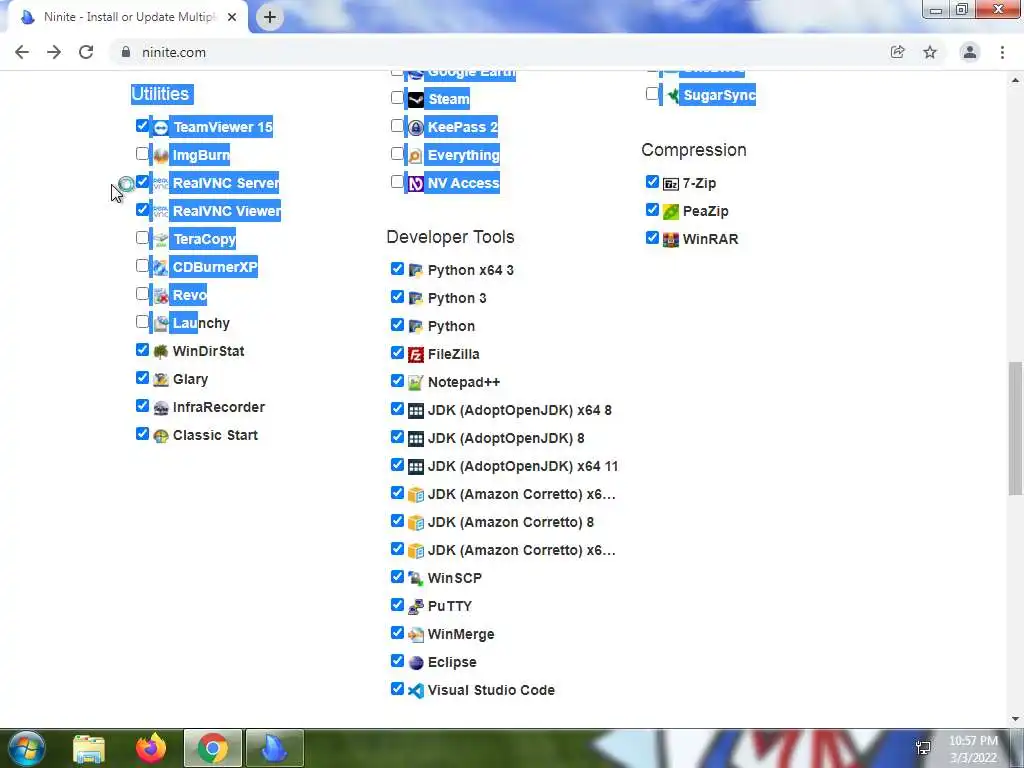Click the Steam app icon
Image resolution: width=1024 pixels, height=768 pixels.
click(x=416, y=99)
